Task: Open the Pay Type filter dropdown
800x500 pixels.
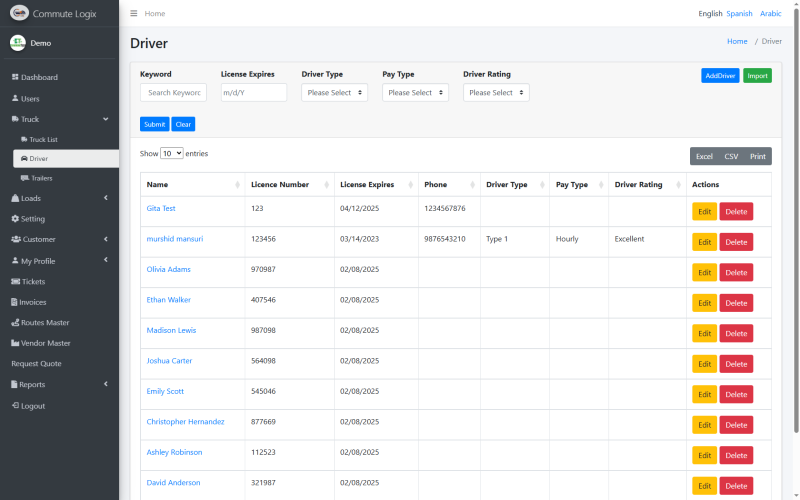Action: tap(415, 92)
